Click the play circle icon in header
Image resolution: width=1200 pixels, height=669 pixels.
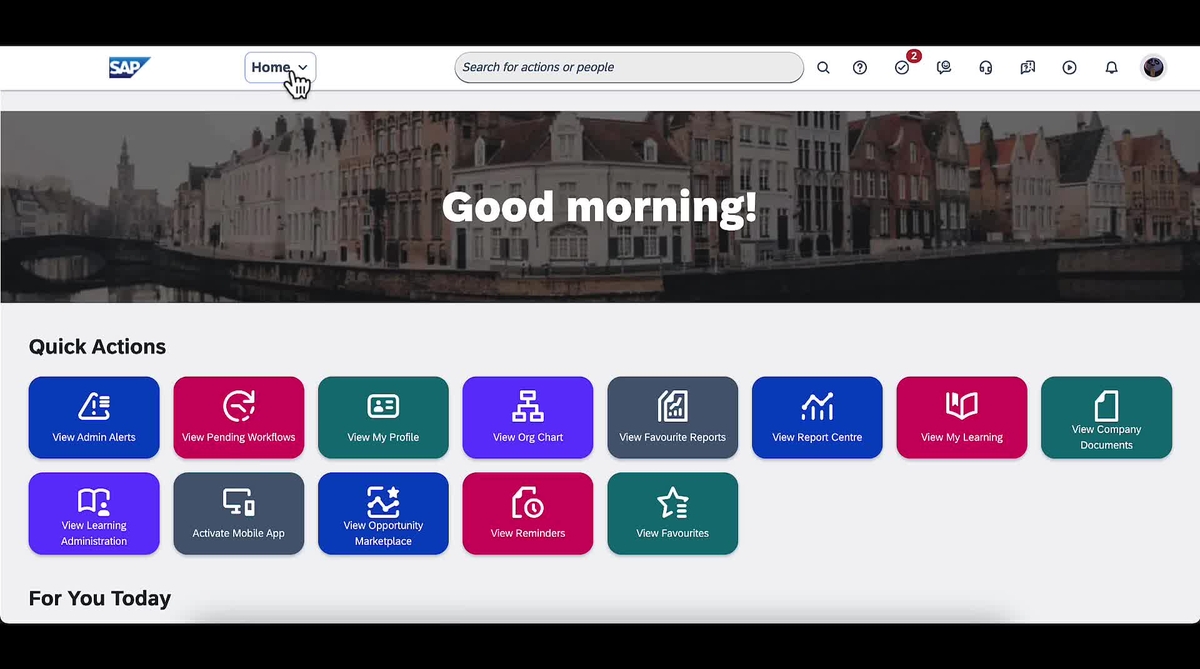click(1070, 68)
